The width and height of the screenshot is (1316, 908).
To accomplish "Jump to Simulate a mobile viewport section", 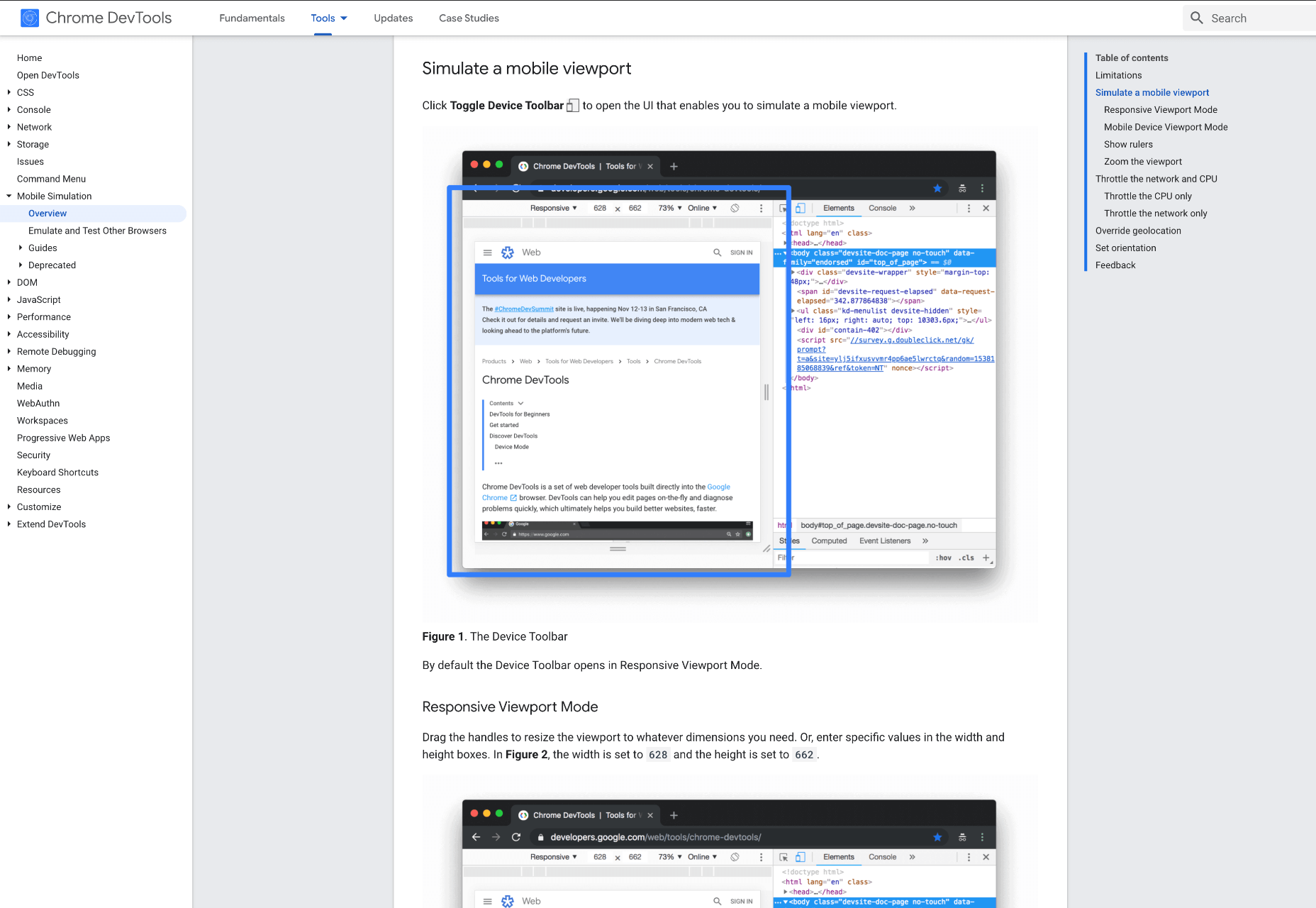I will [x=1152, y=92].
